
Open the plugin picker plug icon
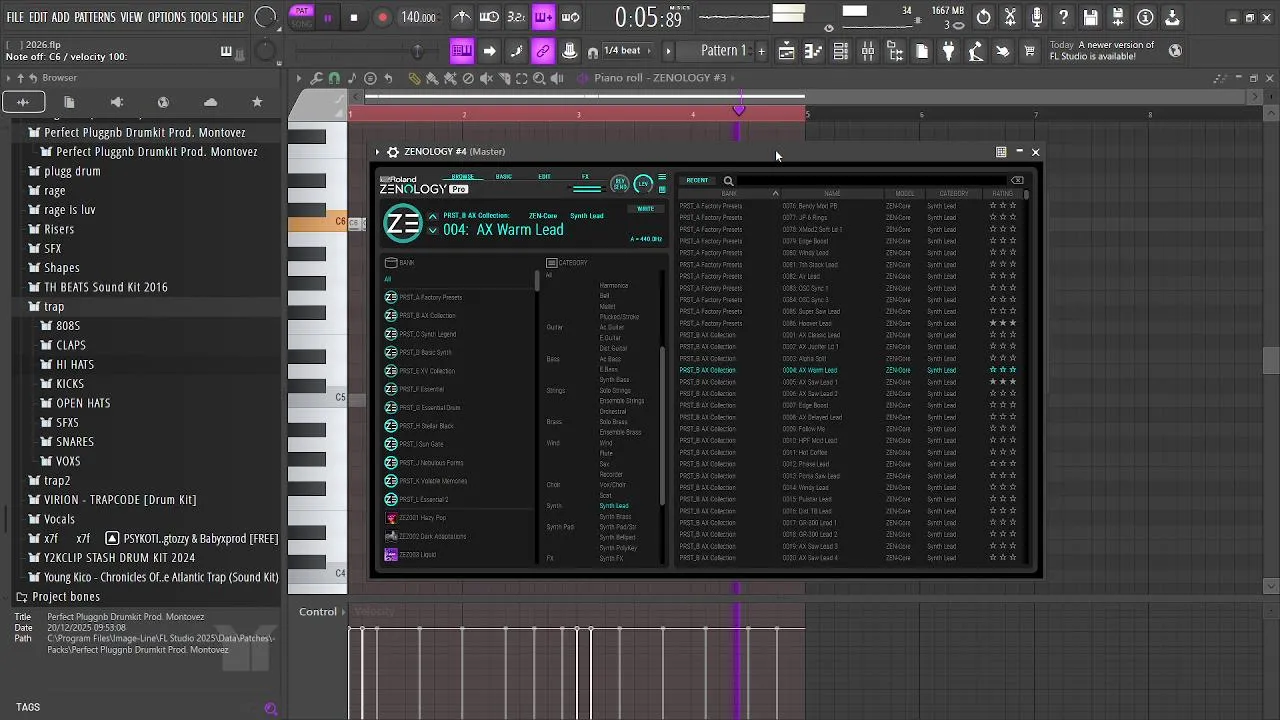(948, 50)
